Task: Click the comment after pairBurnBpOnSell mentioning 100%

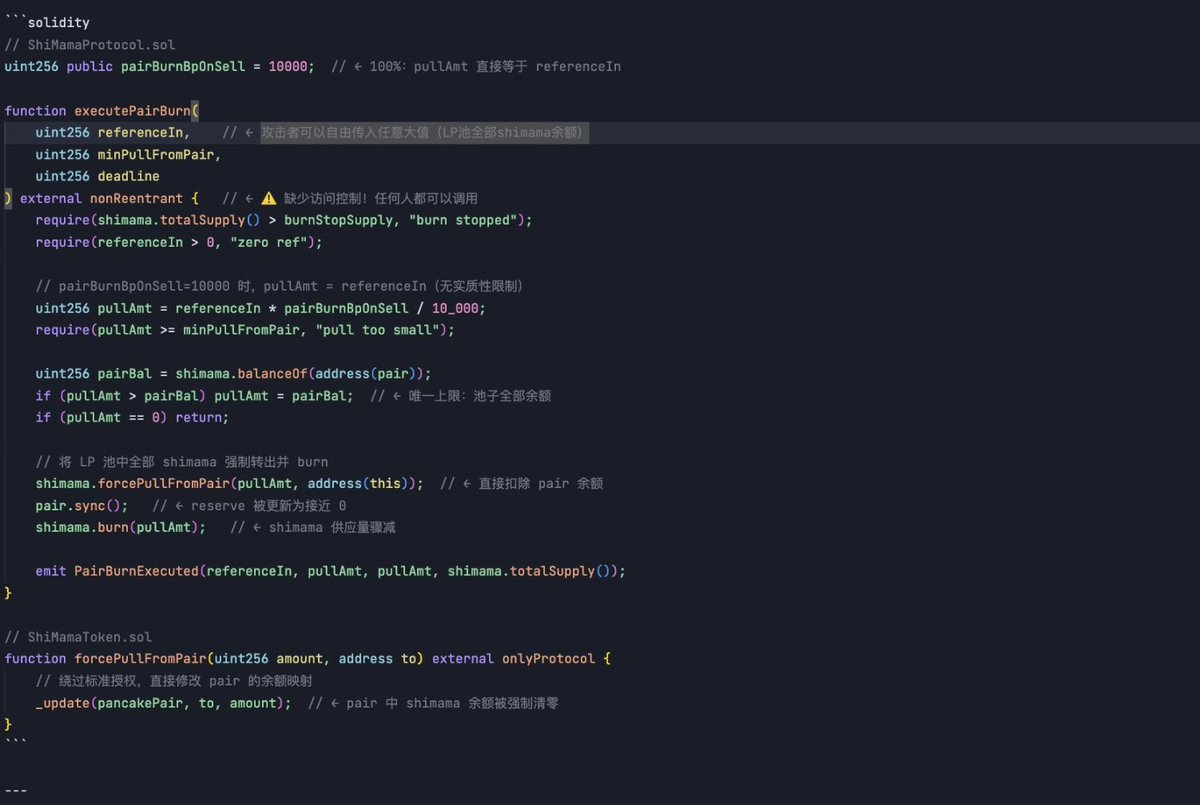Action: point(476,67)
